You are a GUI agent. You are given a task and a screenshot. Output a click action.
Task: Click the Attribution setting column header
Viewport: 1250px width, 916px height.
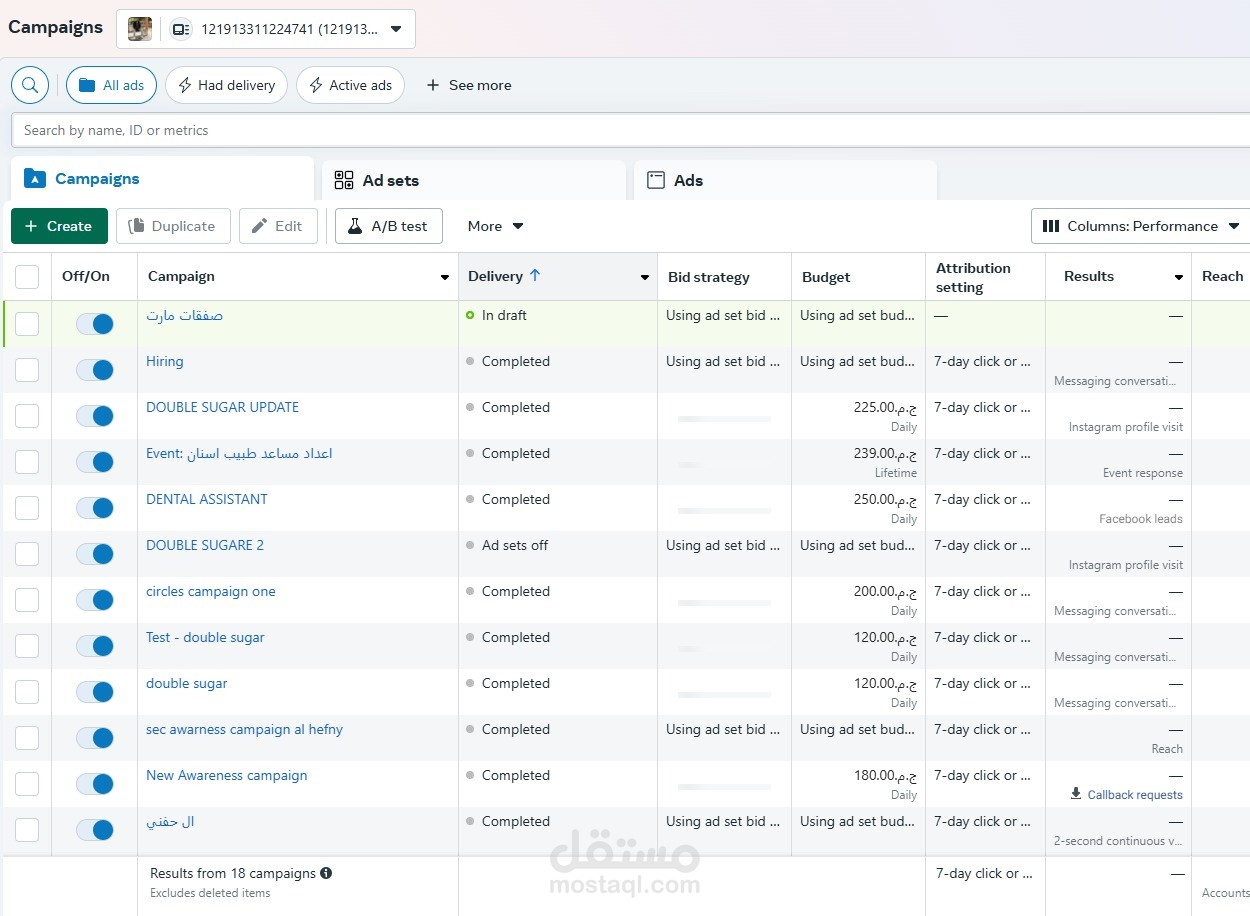pos(973,277)
